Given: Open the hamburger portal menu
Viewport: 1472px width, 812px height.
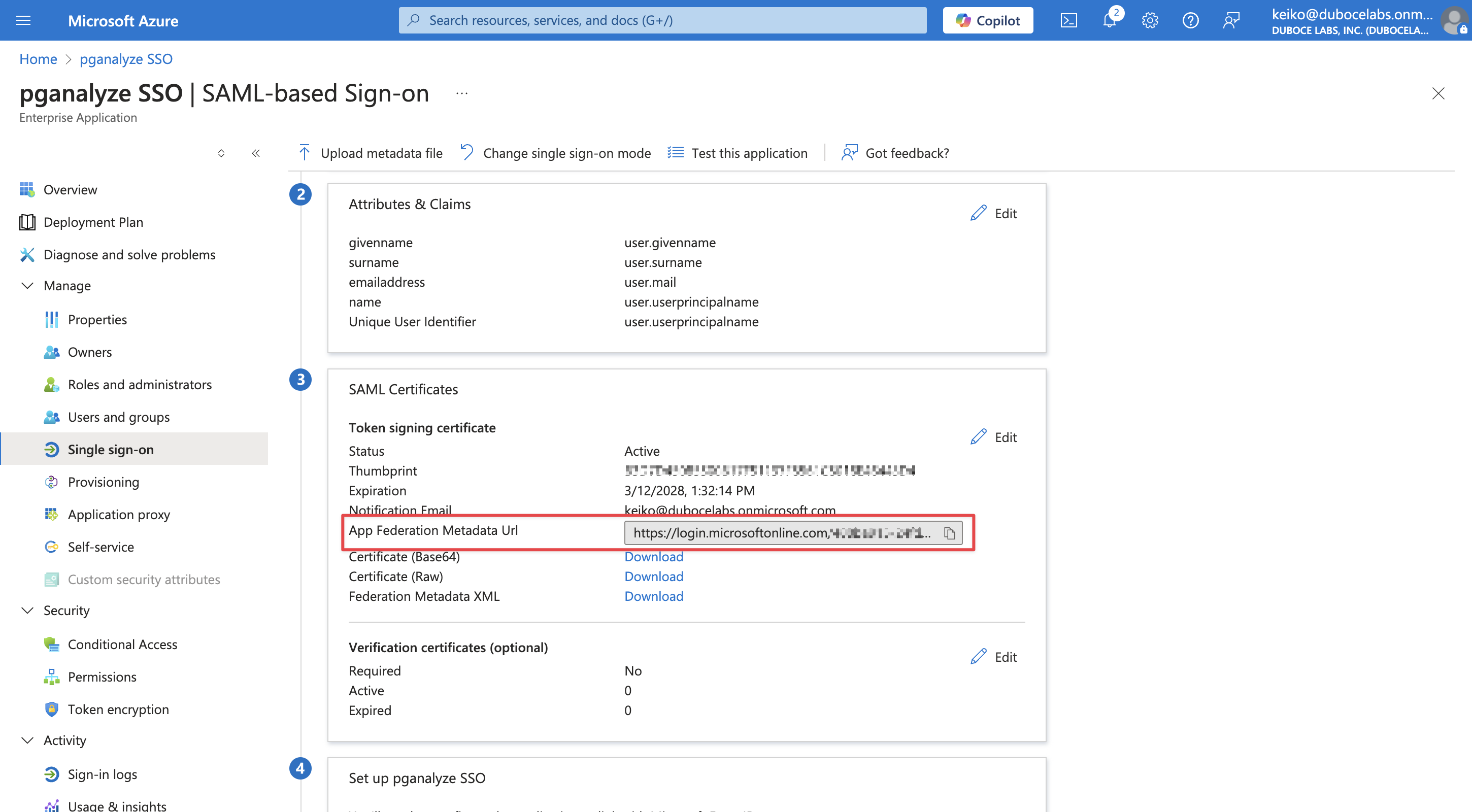Looking at the screenshot, I should click(23, 21).
